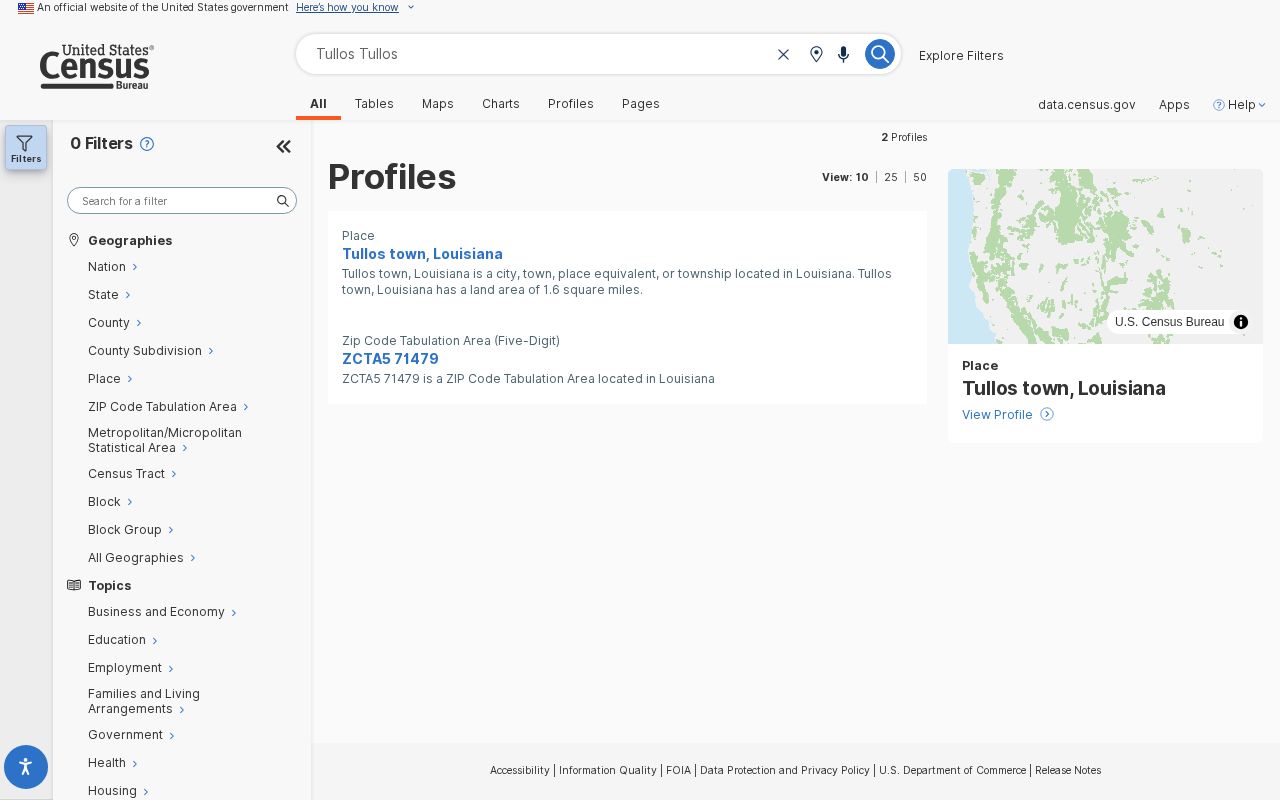Image resolution: width=1280 pixels, height=800 pixels.
Task: Open the FOIA footer link
Action: [678, 771]
